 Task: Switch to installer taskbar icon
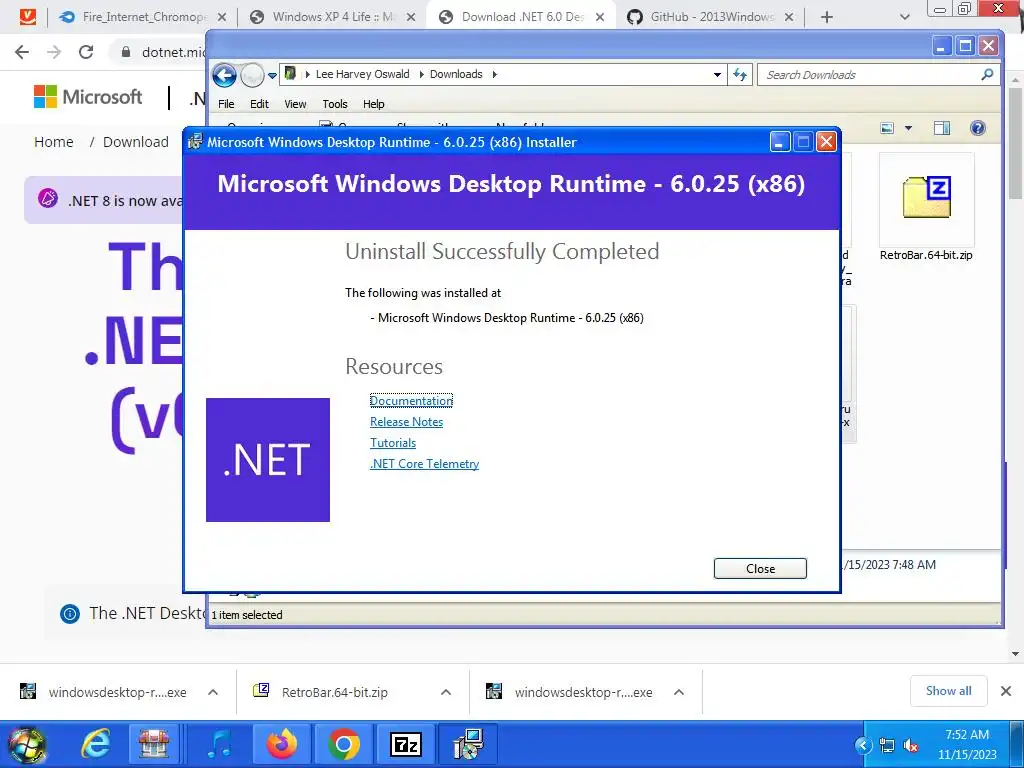click(468, 744)
